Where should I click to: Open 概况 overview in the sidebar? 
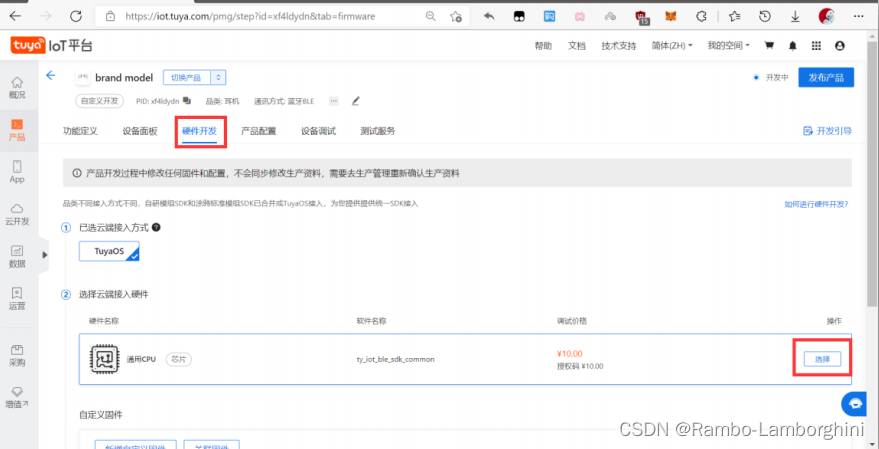pyautogui.click(x=17, y=88)
